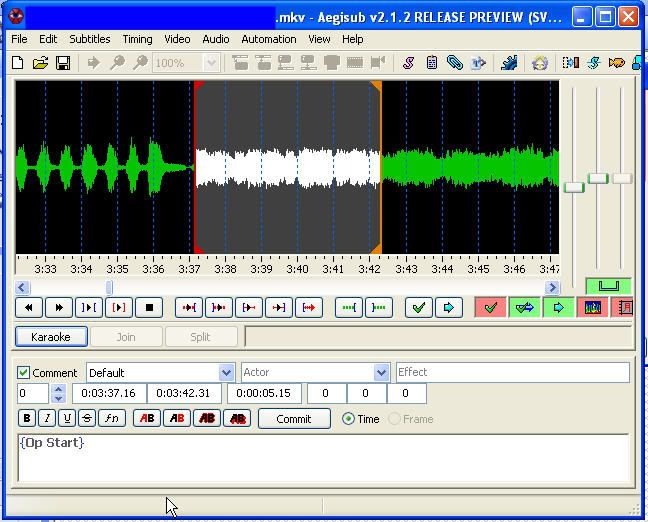Open the Subtitles menu
648x522 pixels.
tap(90, 39)
